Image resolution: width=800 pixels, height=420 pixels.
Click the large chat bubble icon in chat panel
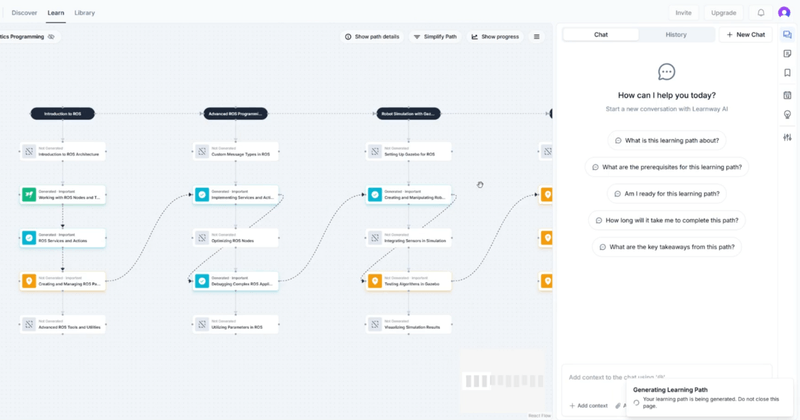click(666, 72)
